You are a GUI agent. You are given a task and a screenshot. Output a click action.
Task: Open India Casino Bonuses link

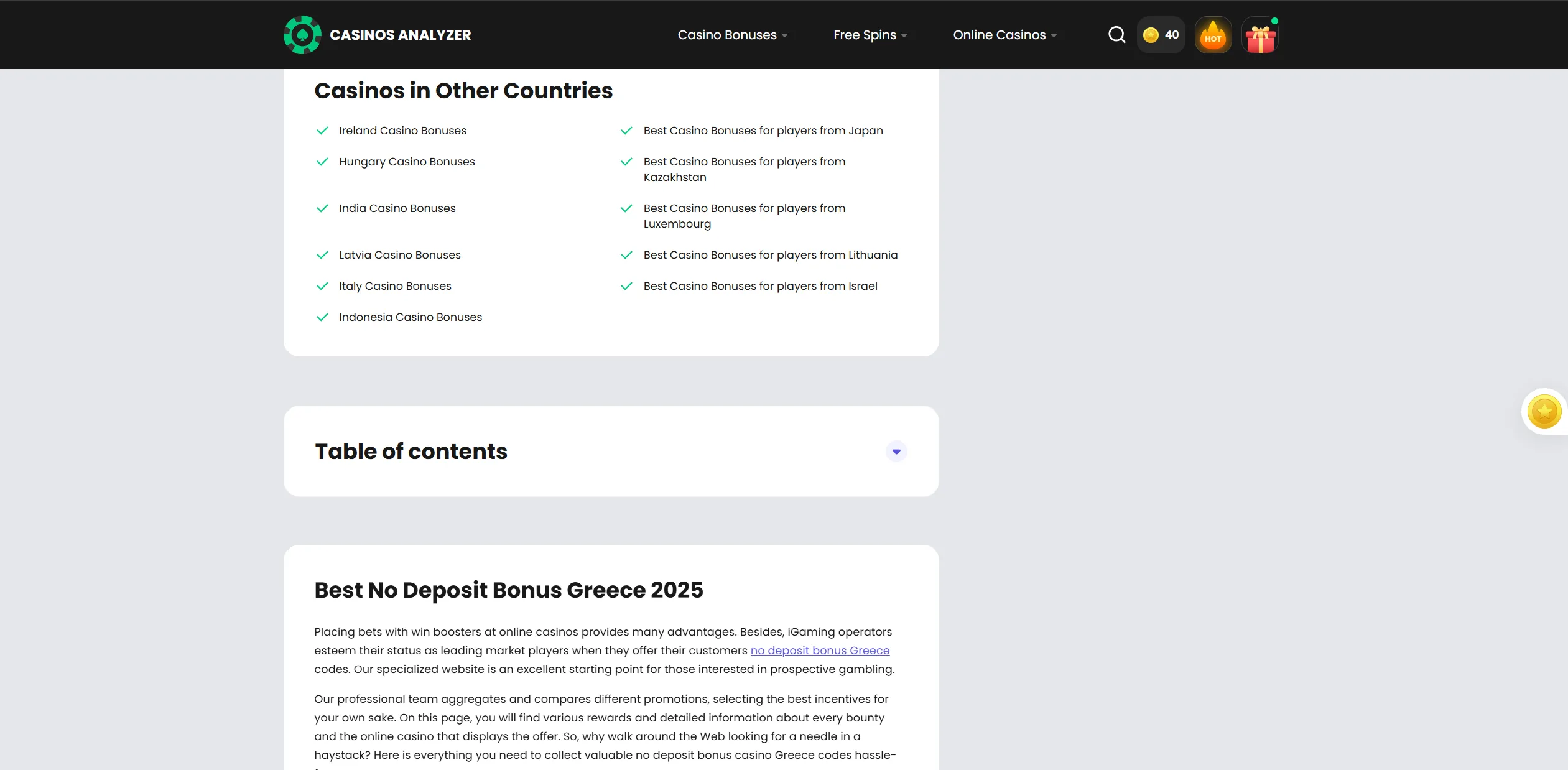[x=397, y=208]
